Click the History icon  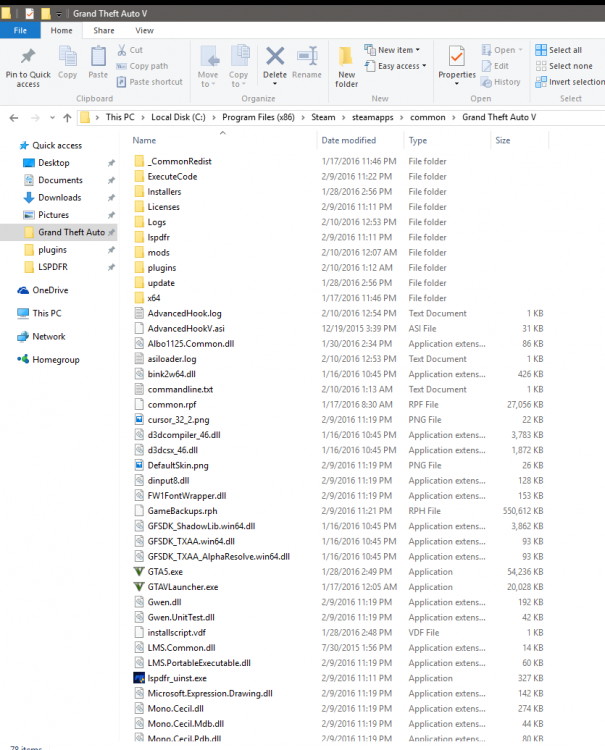[486, 82]
